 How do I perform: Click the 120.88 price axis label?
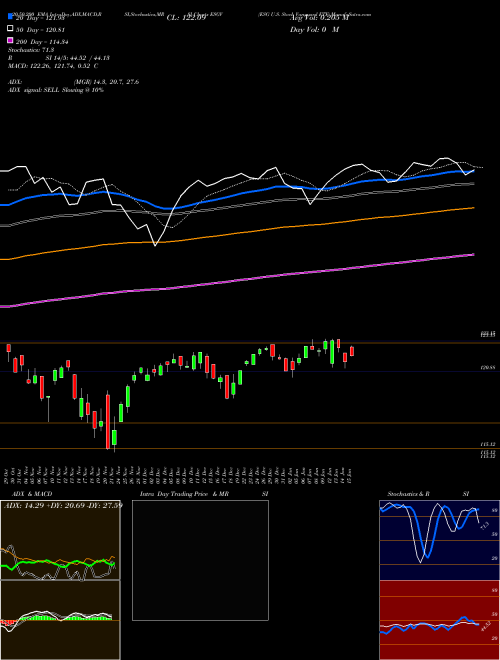(x=488, y=368)
